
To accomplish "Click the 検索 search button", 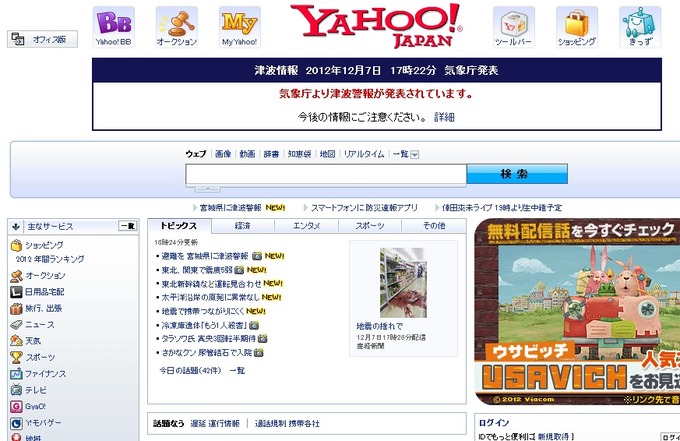I will (517, 174).
